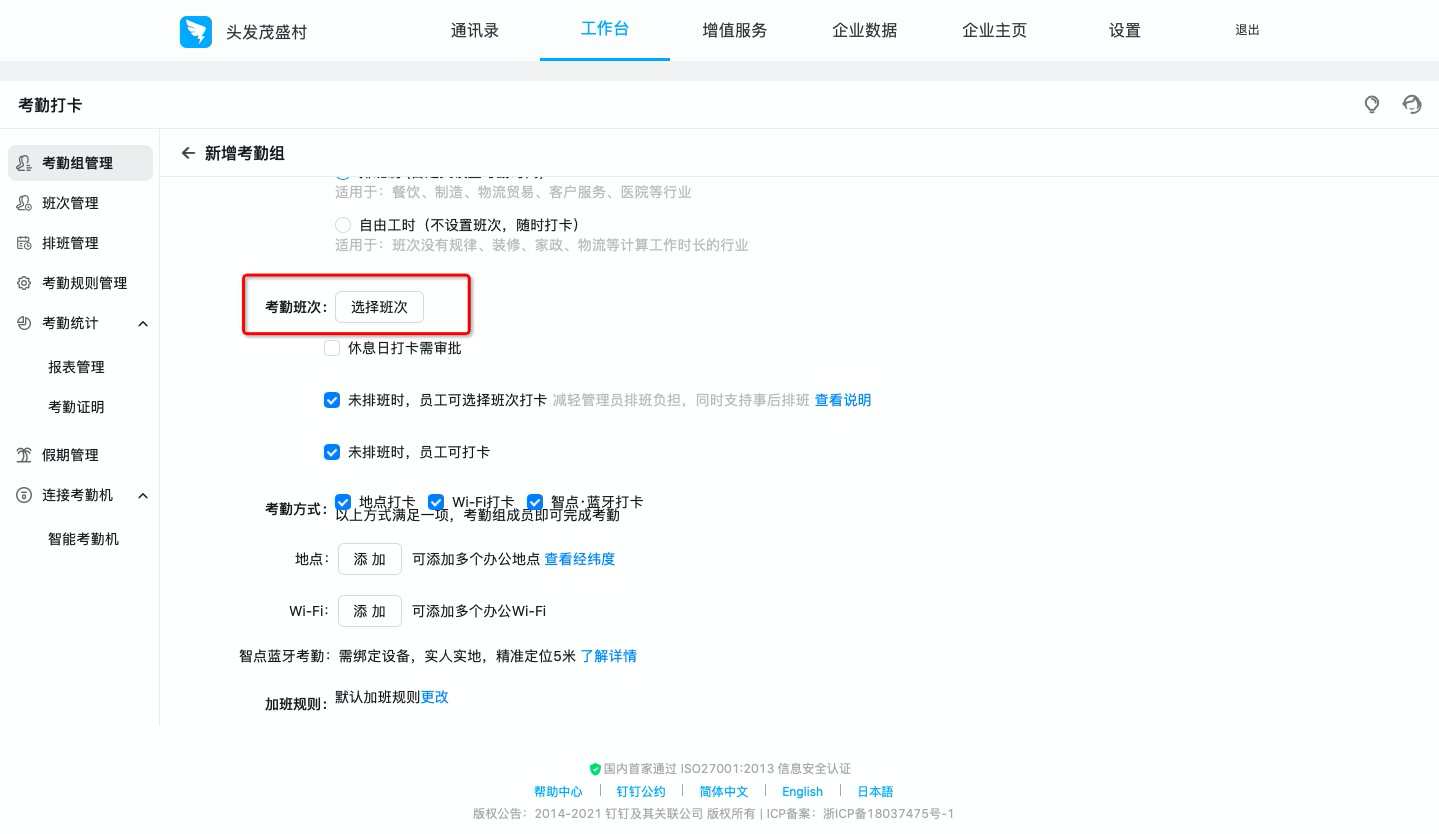Click 更改 to modify overtime rules
The width and height of the screenshot is (1439, 834).
(434, 697)
